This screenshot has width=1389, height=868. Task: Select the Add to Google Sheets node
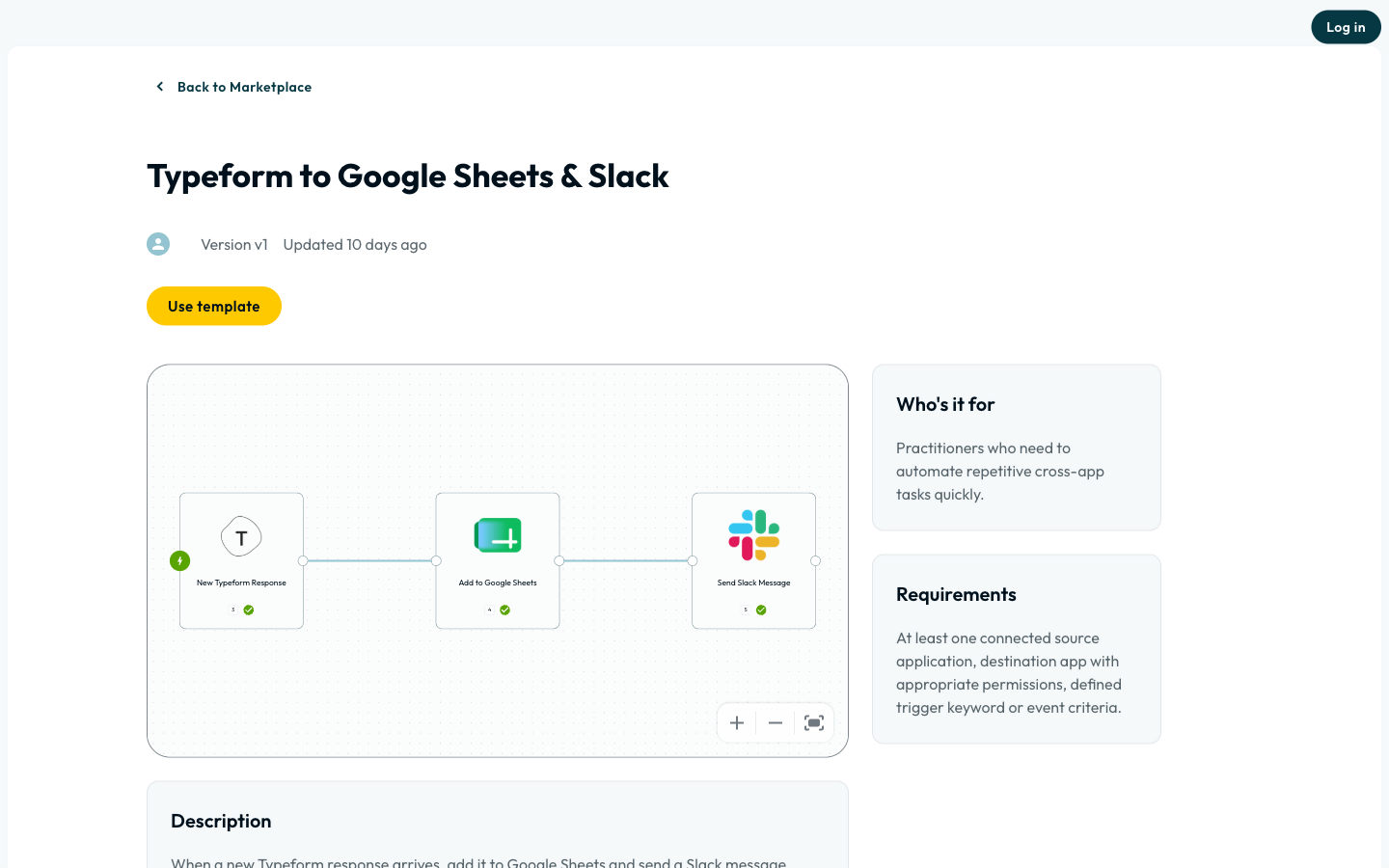coord(498,560)
